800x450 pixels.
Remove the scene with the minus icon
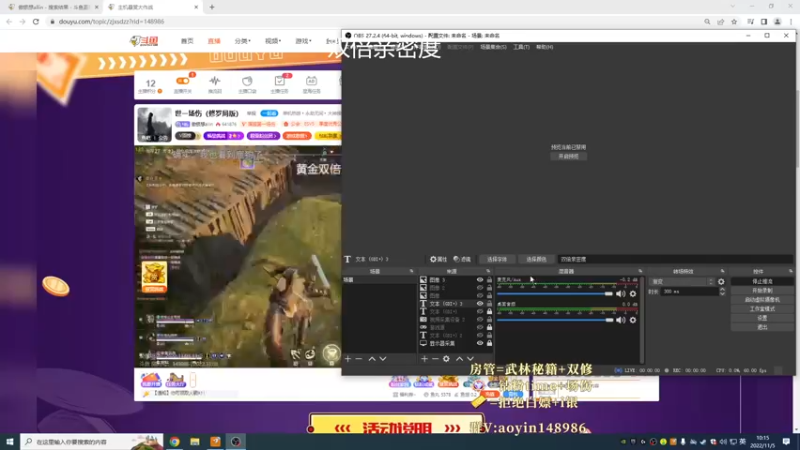359,359
